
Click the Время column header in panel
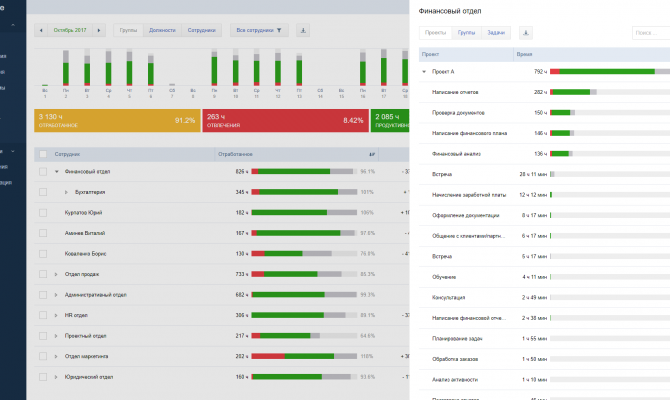[x=592, y=54]
